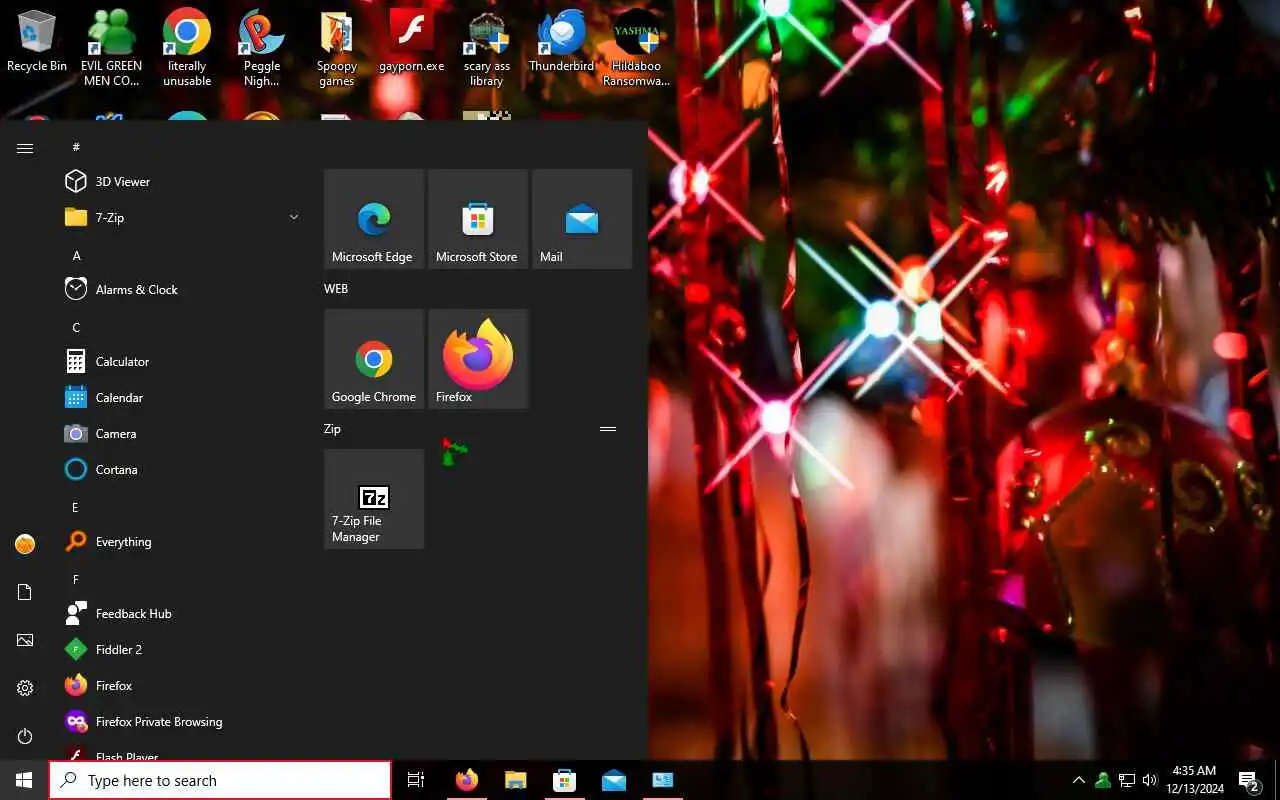This screenshot has height=800, width=1280.
Task: Jump to letter A in app list
Action: coord(76,255)
